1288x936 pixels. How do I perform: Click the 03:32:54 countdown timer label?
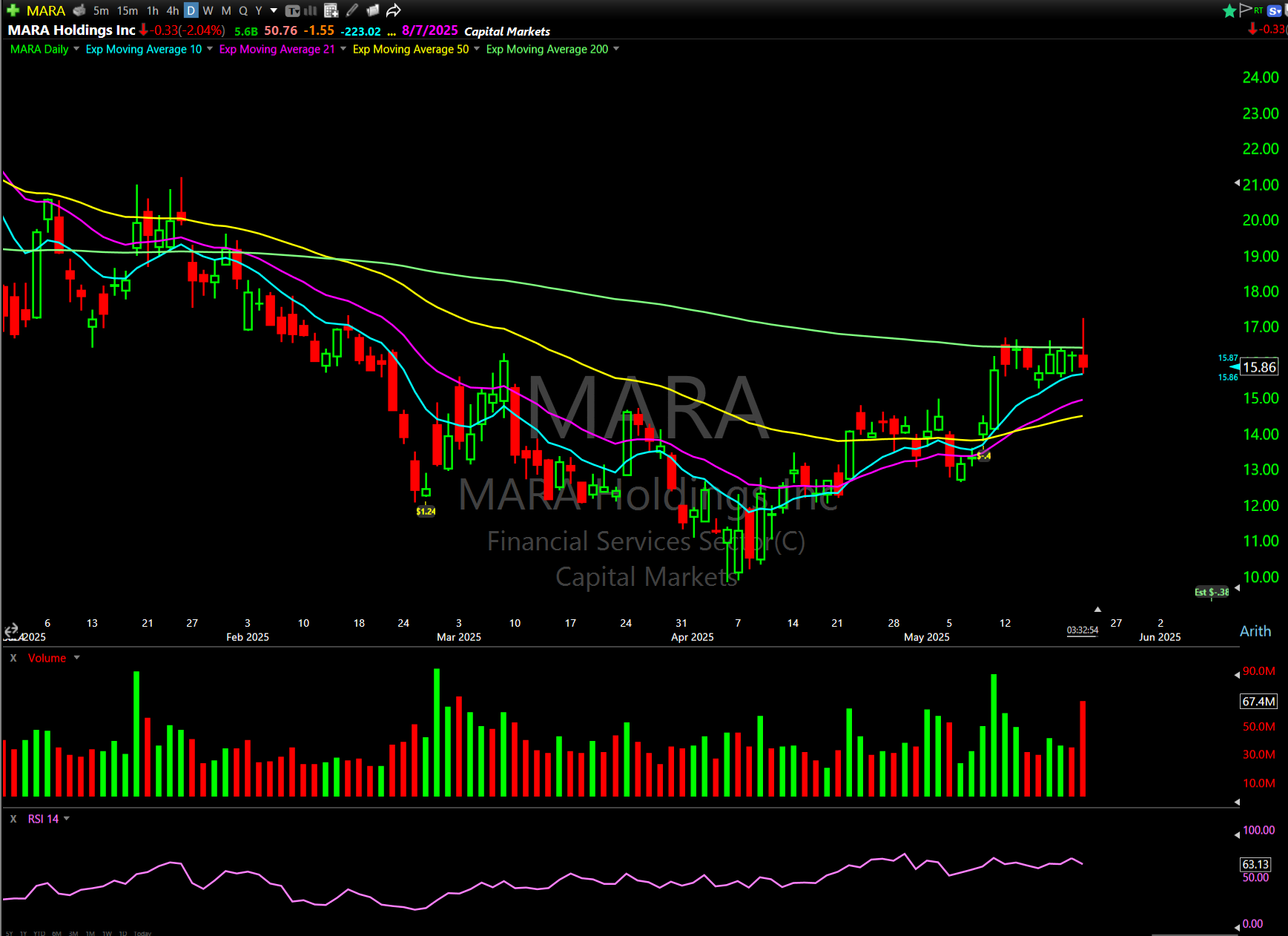1083,630
